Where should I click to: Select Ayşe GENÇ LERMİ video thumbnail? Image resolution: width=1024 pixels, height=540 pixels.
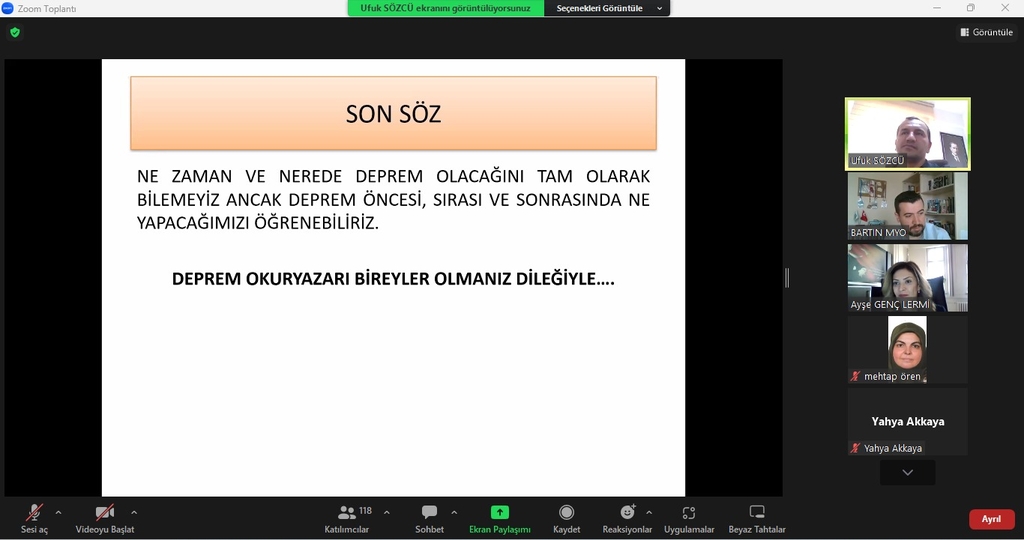tap(908, 278)
